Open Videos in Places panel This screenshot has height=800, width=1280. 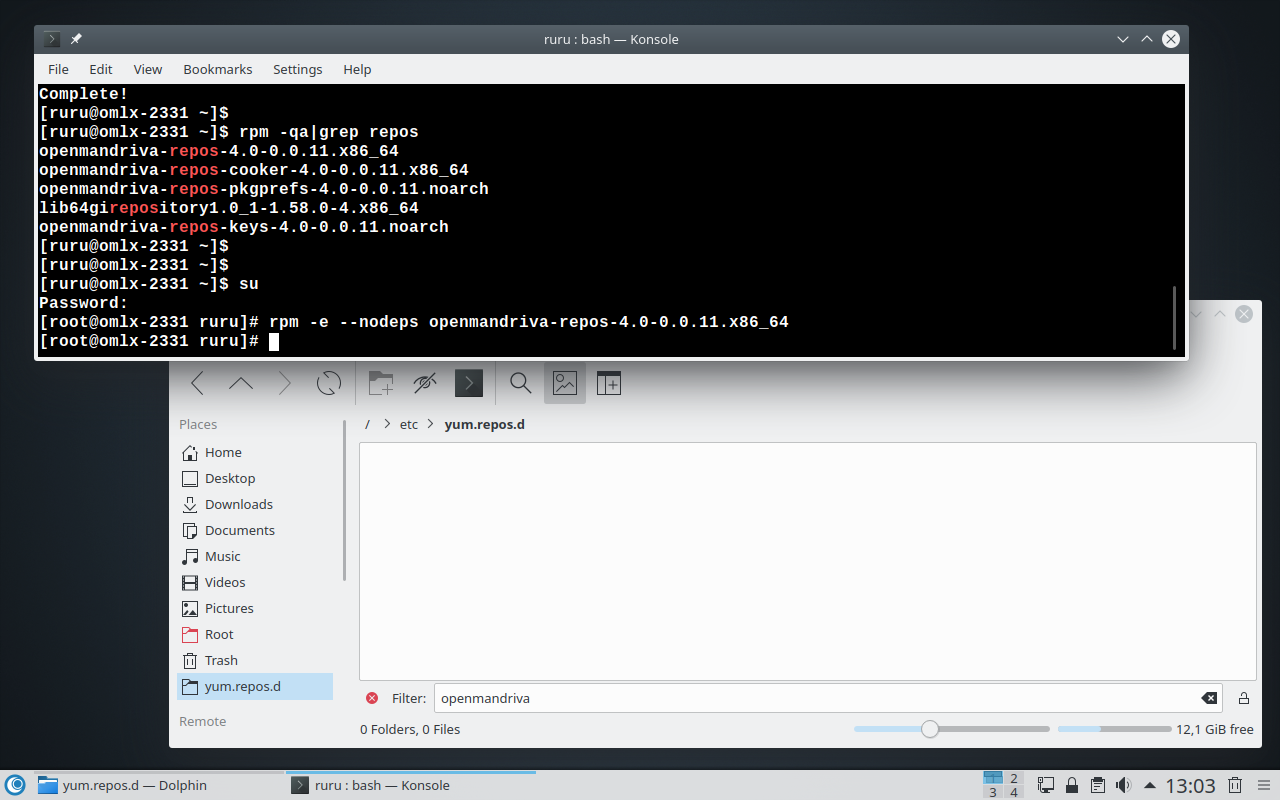[255, 582]
